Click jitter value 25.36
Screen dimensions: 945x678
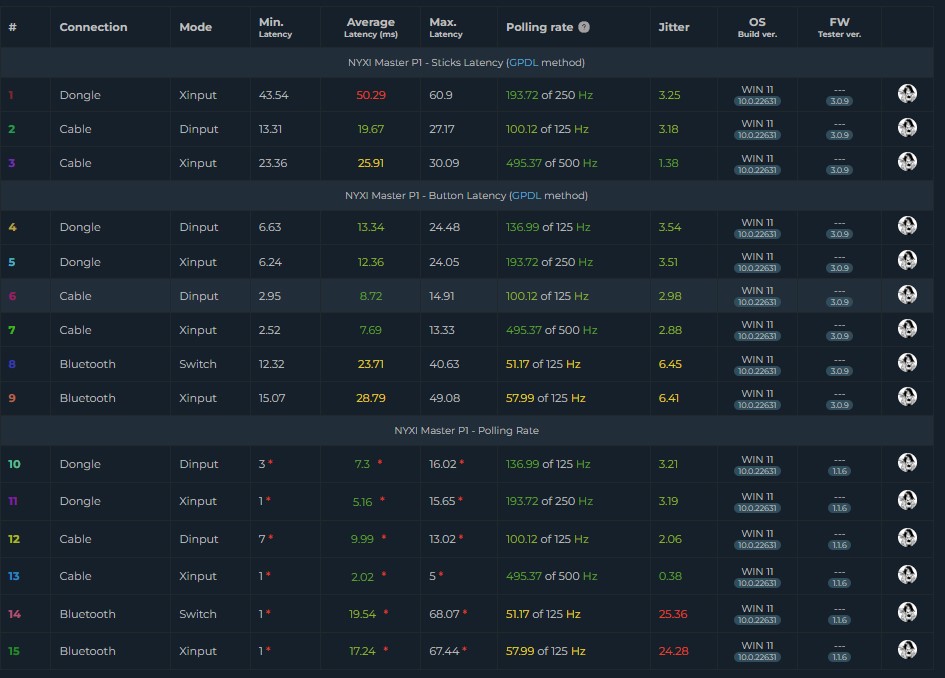click(x=673, y=614)
